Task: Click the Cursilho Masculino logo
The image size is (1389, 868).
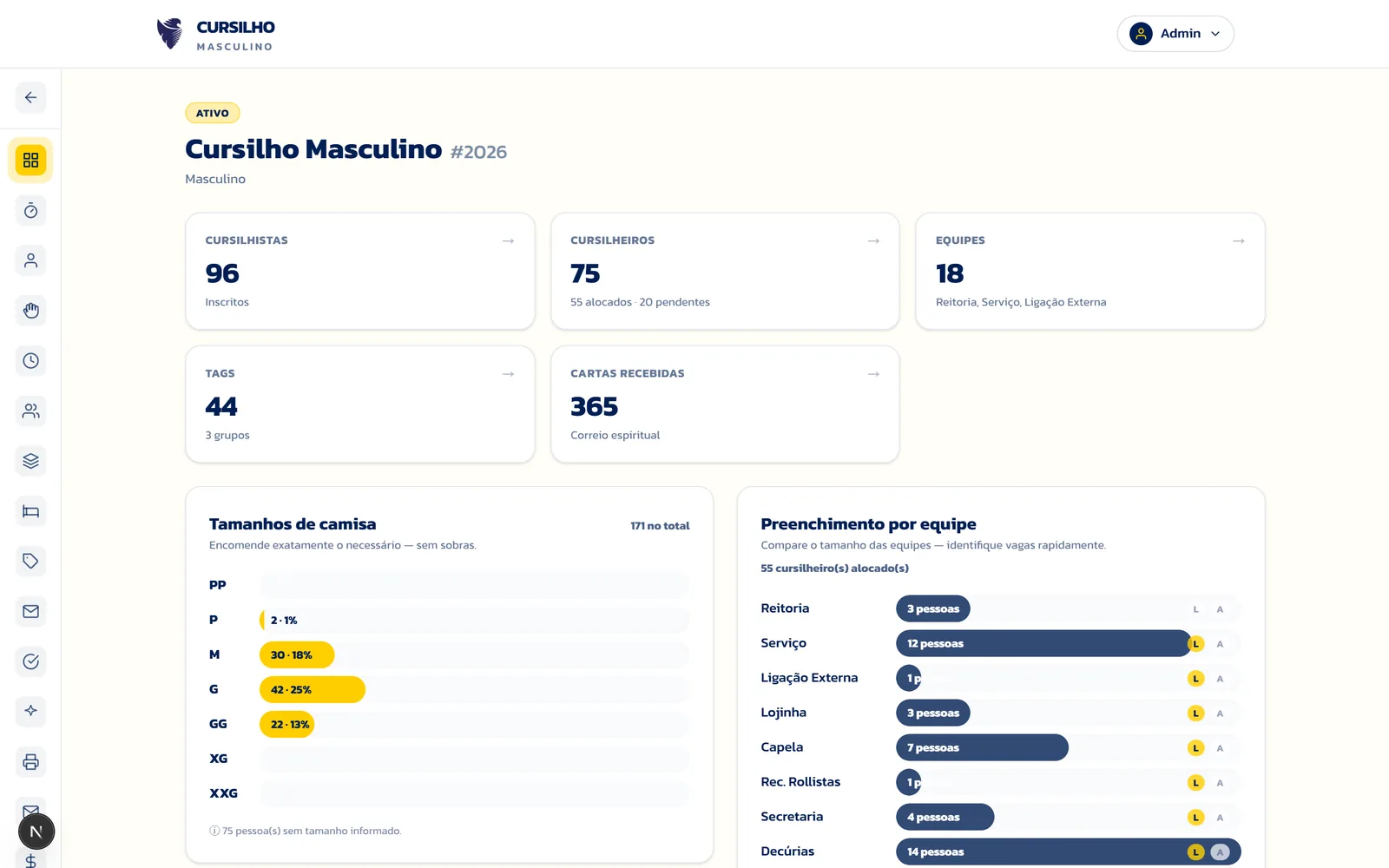Action: tap(215, 35)
